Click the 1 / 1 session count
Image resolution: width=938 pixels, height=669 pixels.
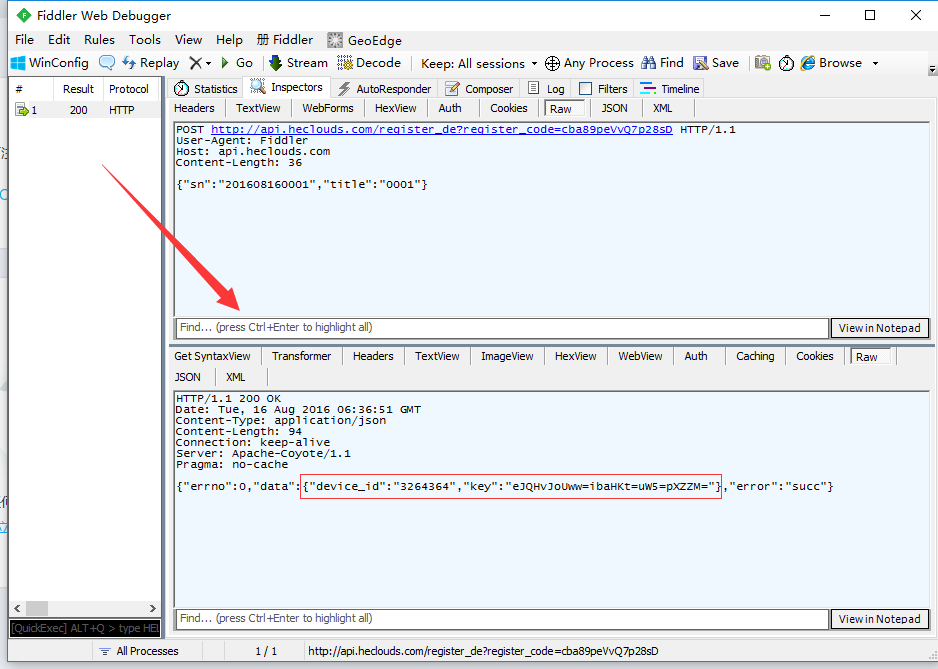[266, 651]
